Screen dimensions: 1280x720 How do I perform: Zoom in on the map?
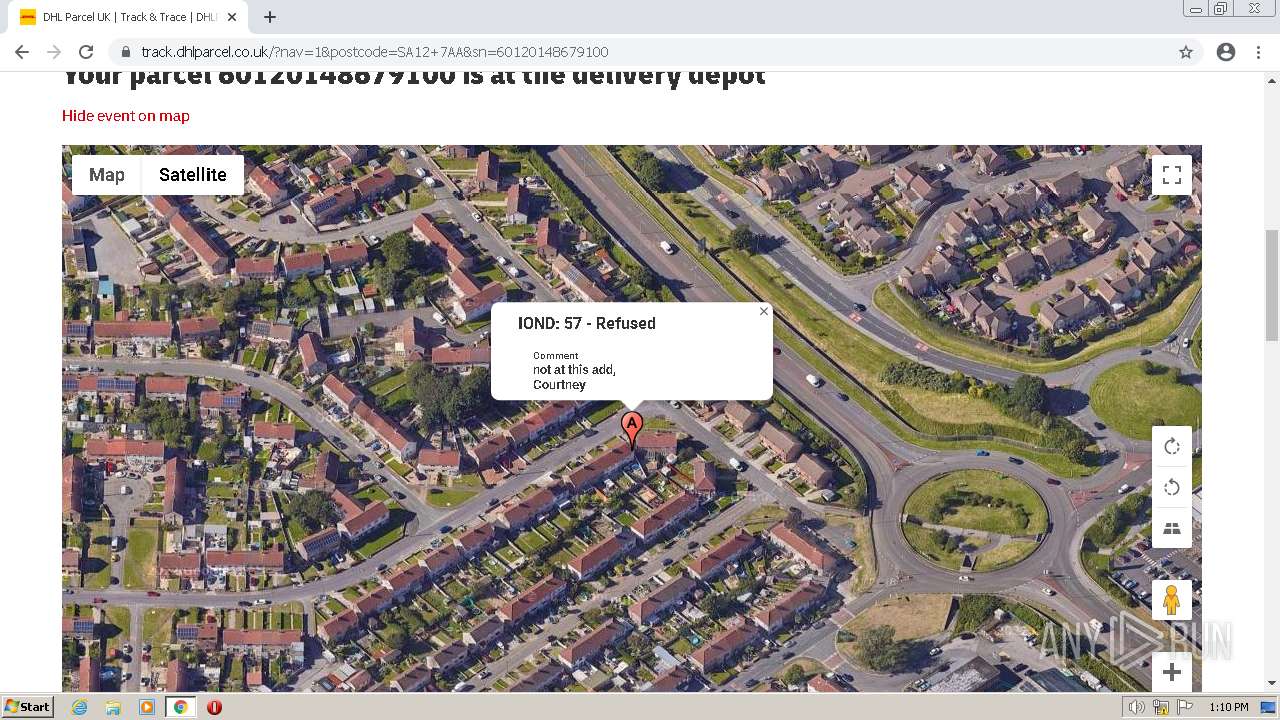tap(1172, 672)
